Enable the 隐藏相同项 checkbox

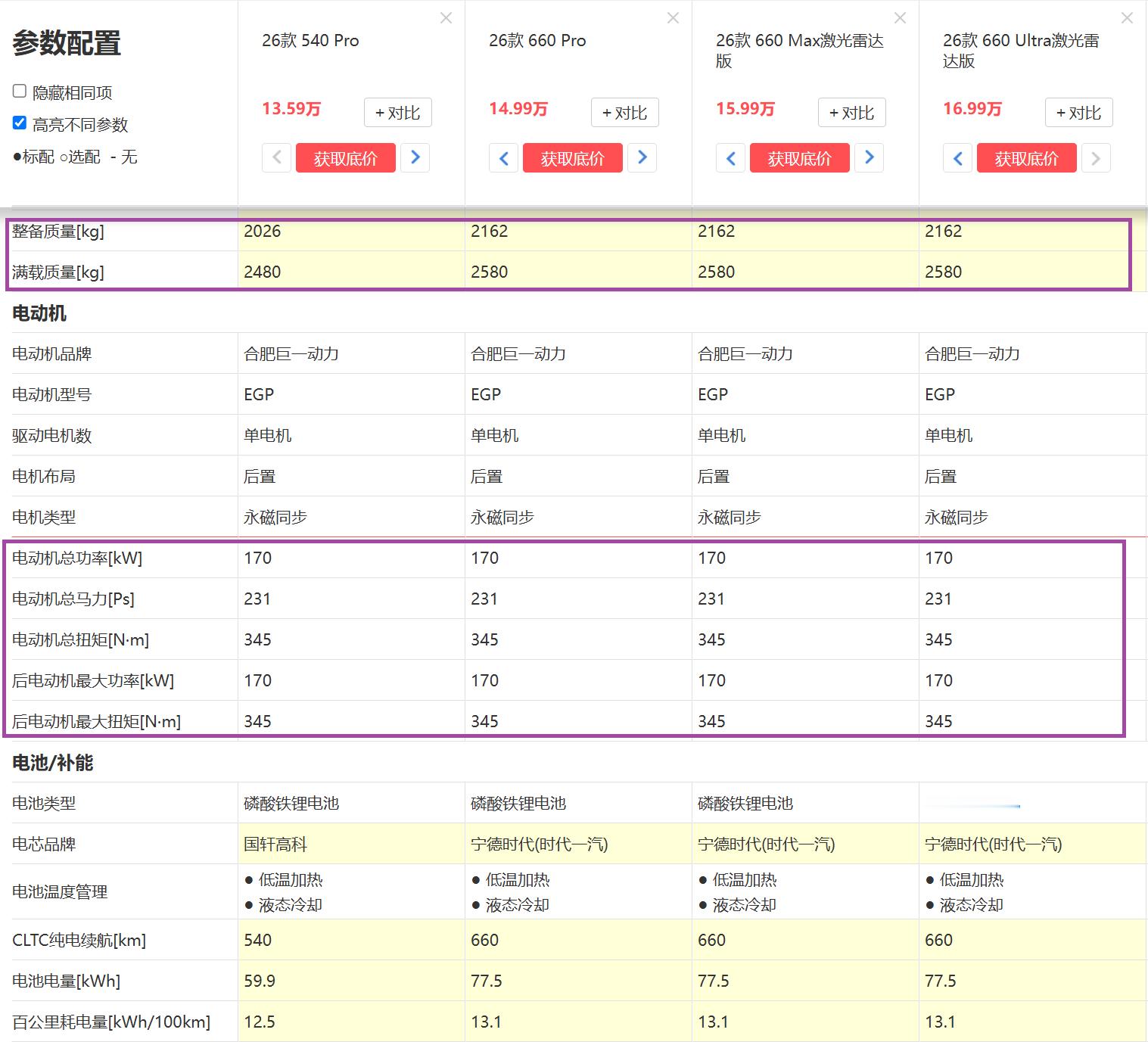coord(20,91)
